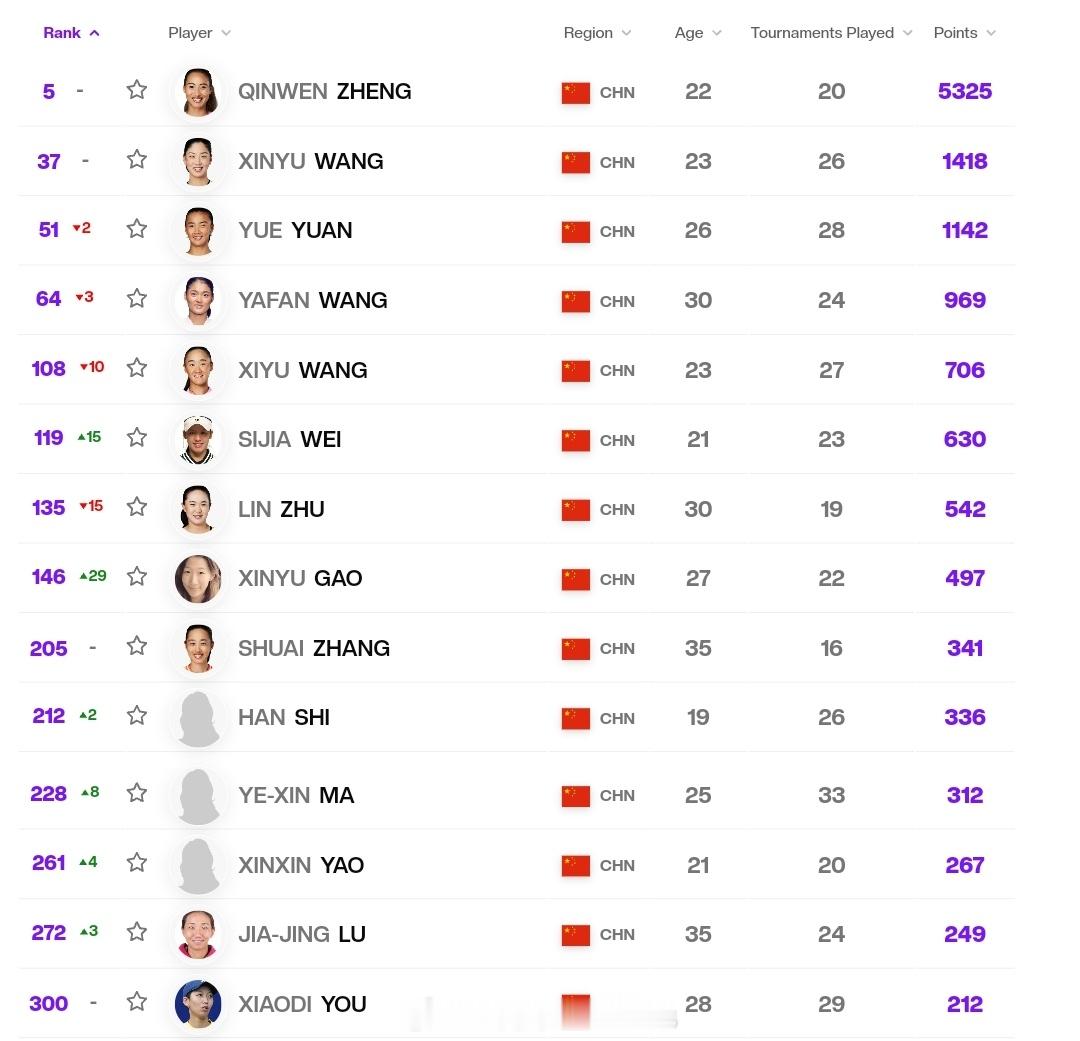1080x1041 pixels.
Task: Click Jia-Jing Lu's player avatar
Action: coord(198,934)
